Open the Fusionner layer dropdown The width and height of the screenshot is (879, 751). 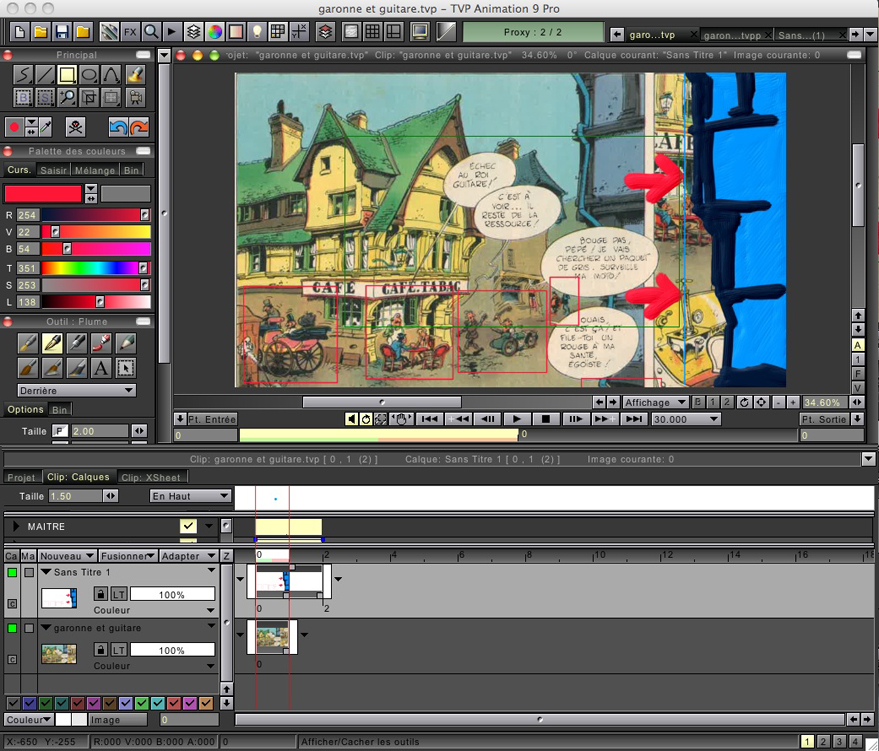127,556
